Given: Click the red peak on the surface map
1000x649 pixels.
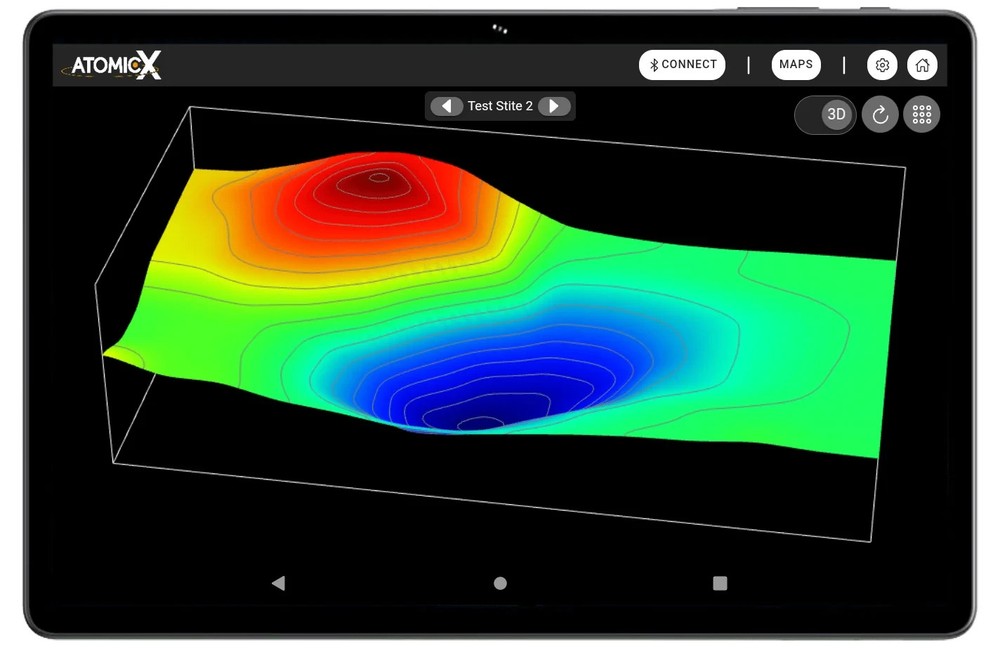Looking at the screenshot, I should coord(377,180).
